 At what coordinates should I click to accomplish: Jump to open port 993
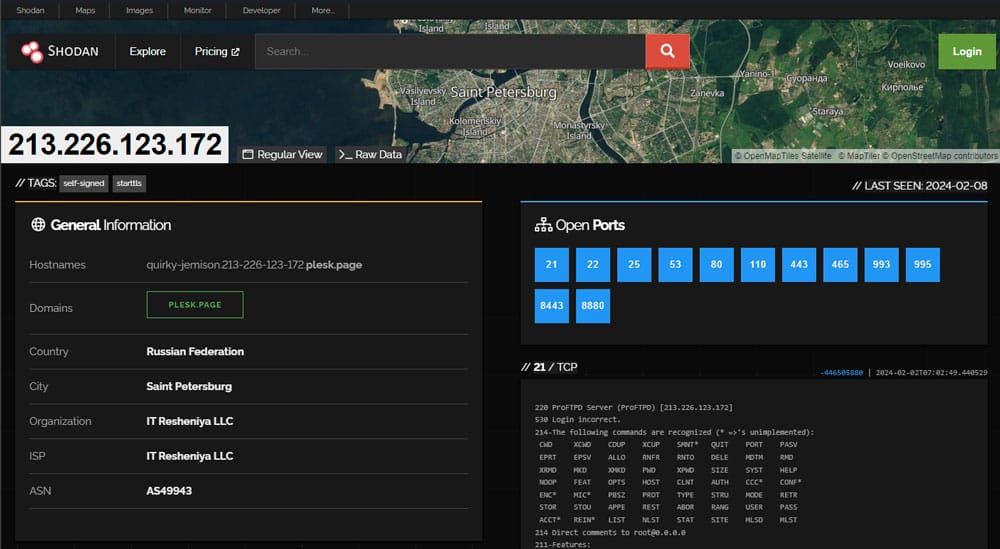(x=881, y=265)
